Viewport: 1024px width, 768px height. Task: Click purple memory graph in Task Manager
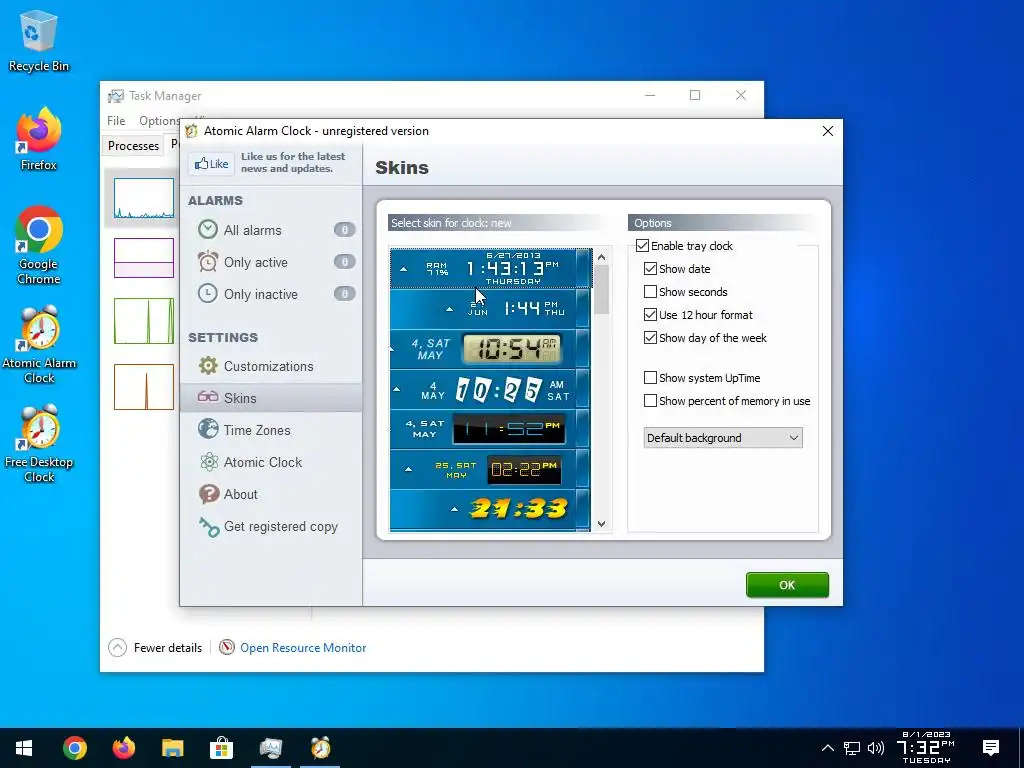pos(144,258)
